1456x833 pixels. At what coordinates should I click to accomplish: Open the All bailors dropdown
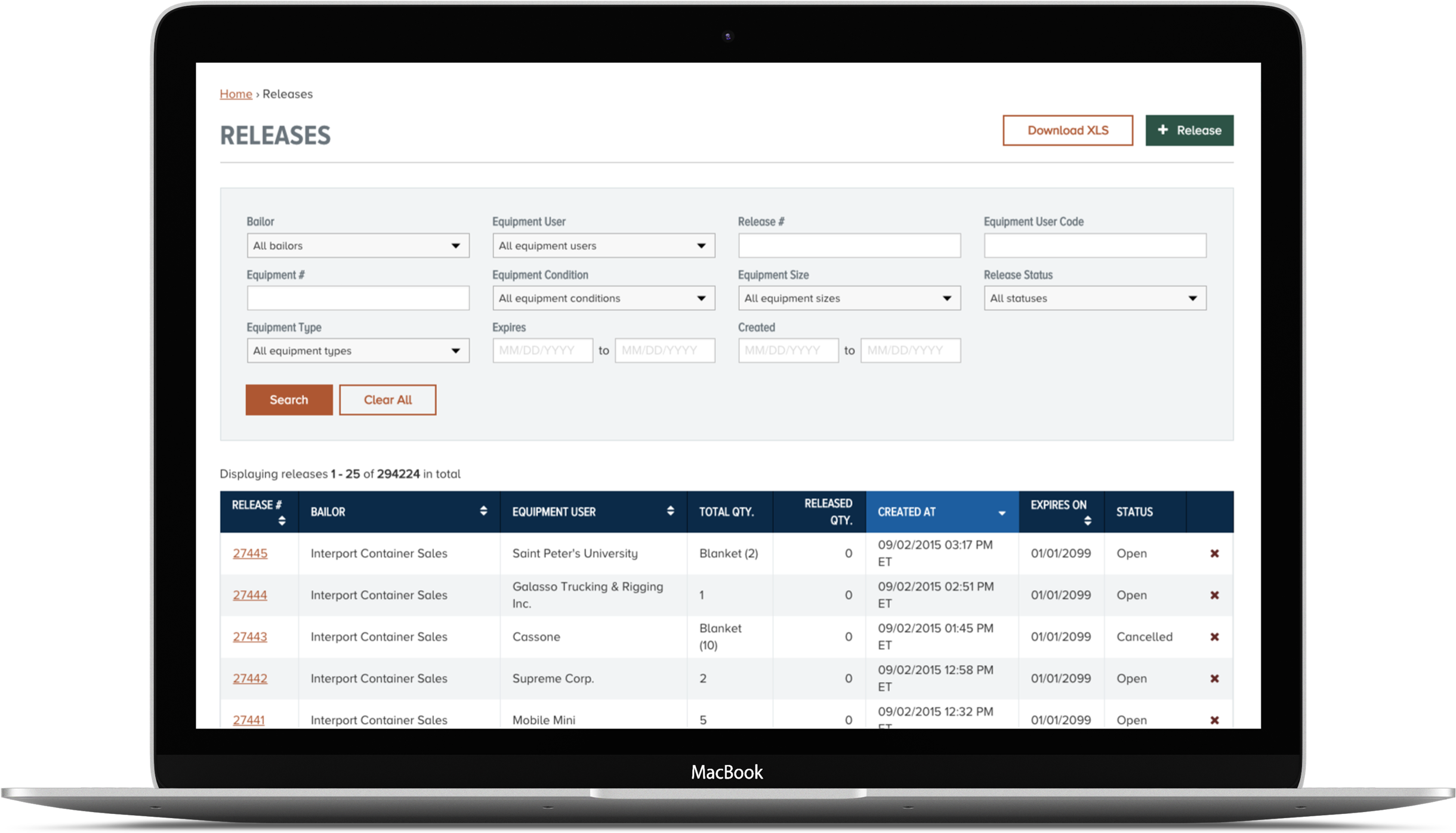(357, 246)
